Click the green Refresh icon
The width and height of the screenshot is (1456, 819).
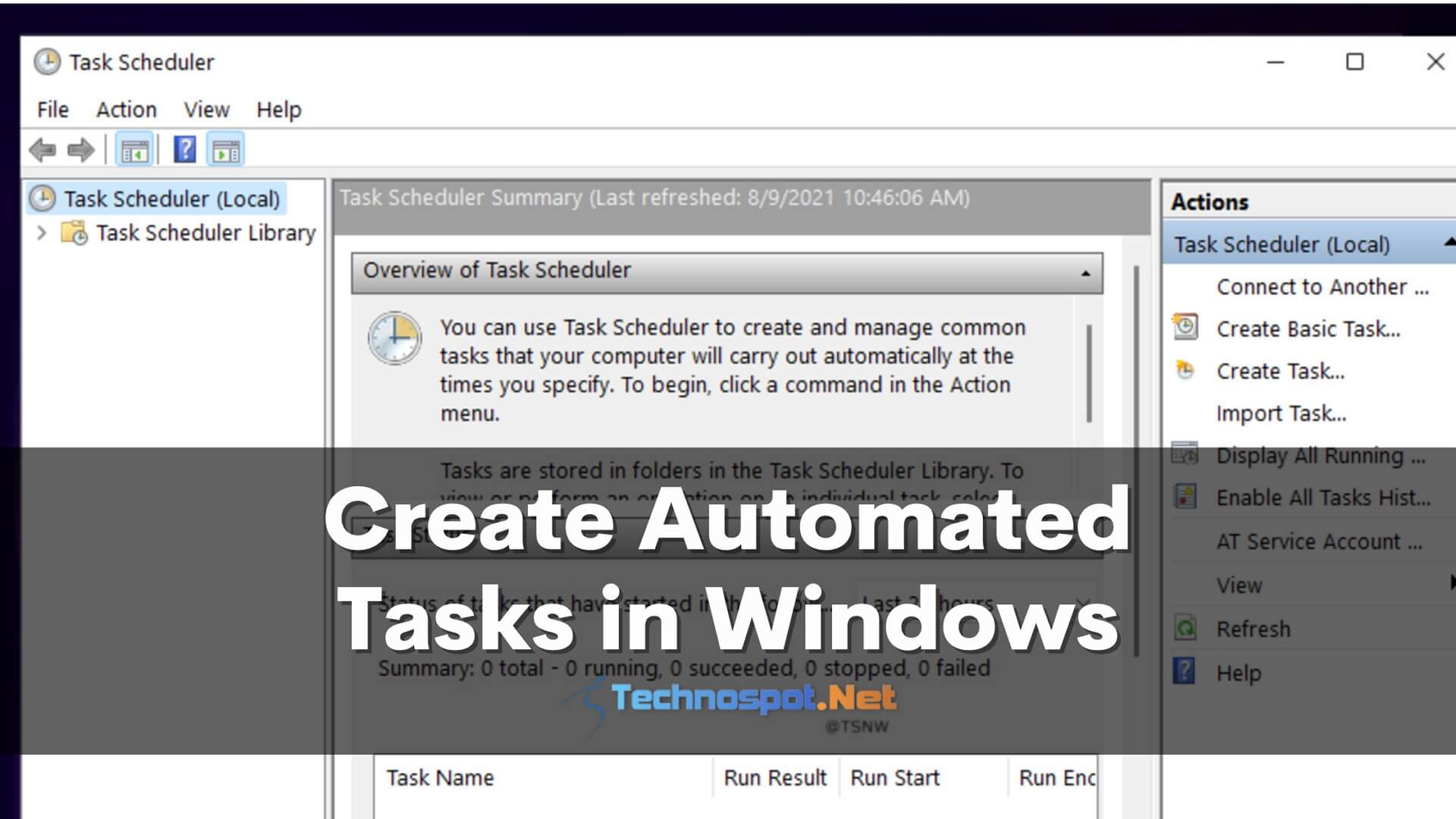point(1185,628)
